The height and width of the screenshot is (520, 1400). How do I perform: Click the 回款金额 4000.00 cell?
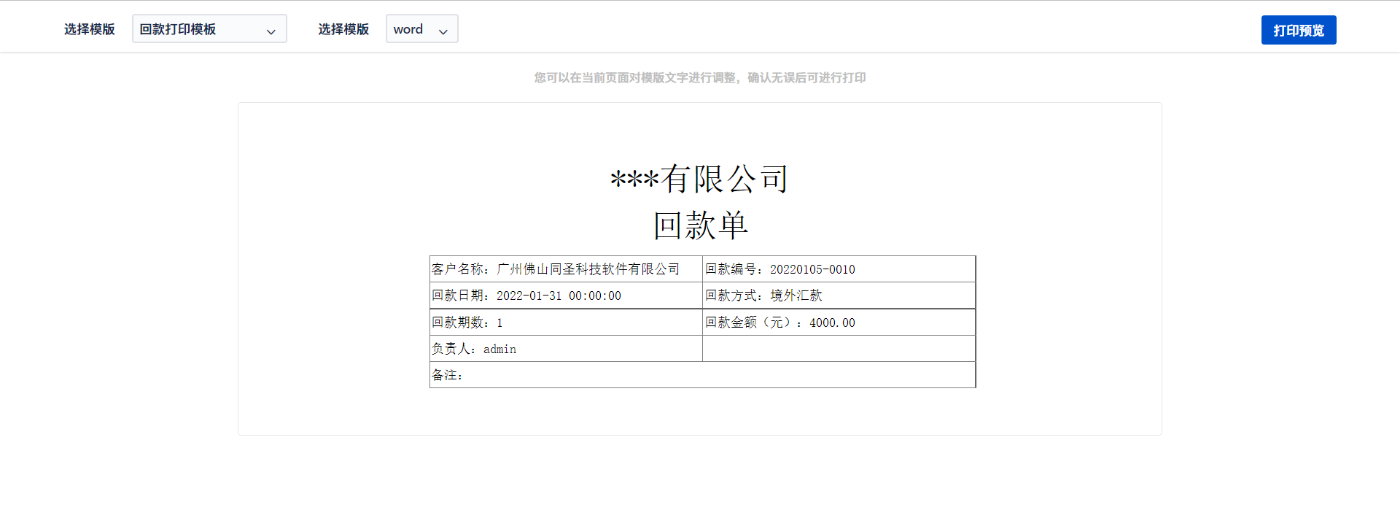(x=838, y=323)
